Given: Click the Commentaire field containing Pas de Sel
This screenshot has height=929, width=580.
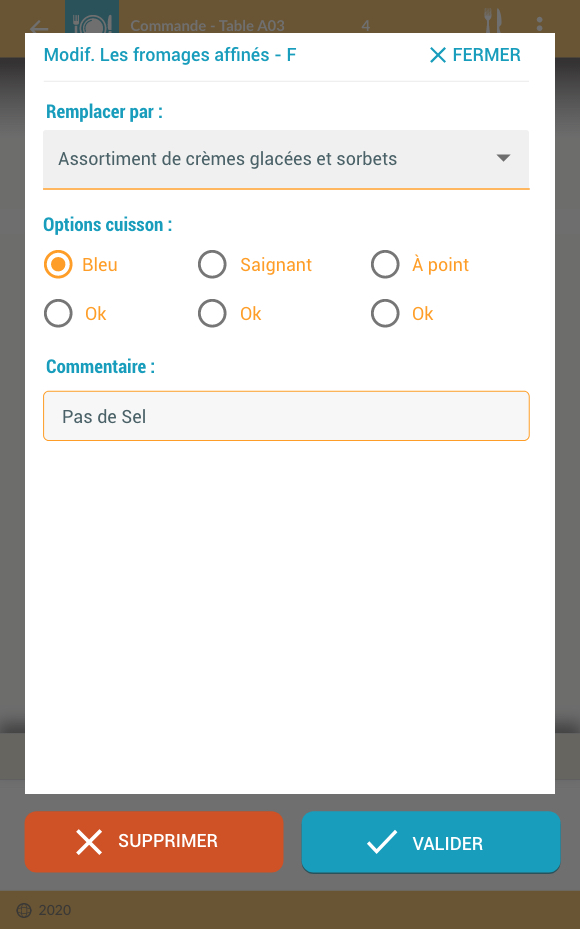Looking at the screenshot, I should pos(286,416).
